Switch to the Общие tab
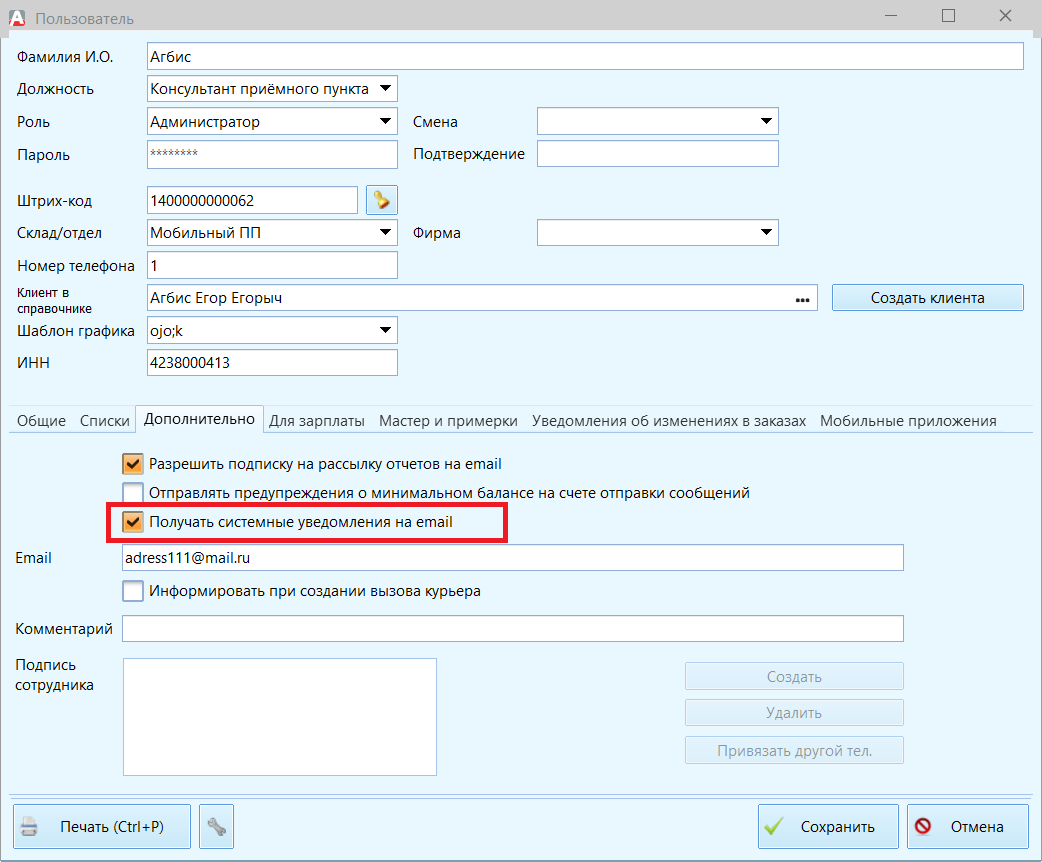 tap(41, 421)
